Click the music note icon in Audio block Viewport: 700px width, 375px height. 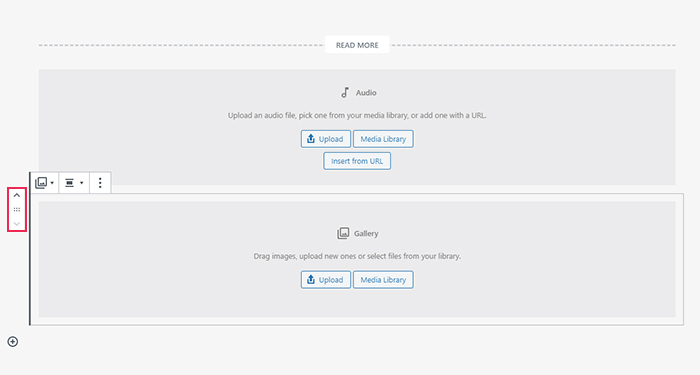(x=345, y=93)
